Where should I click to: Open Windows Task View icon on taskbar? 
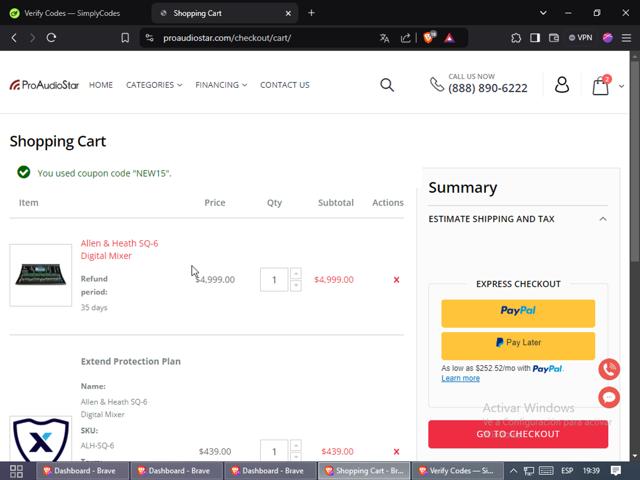(x=16, y=471)
